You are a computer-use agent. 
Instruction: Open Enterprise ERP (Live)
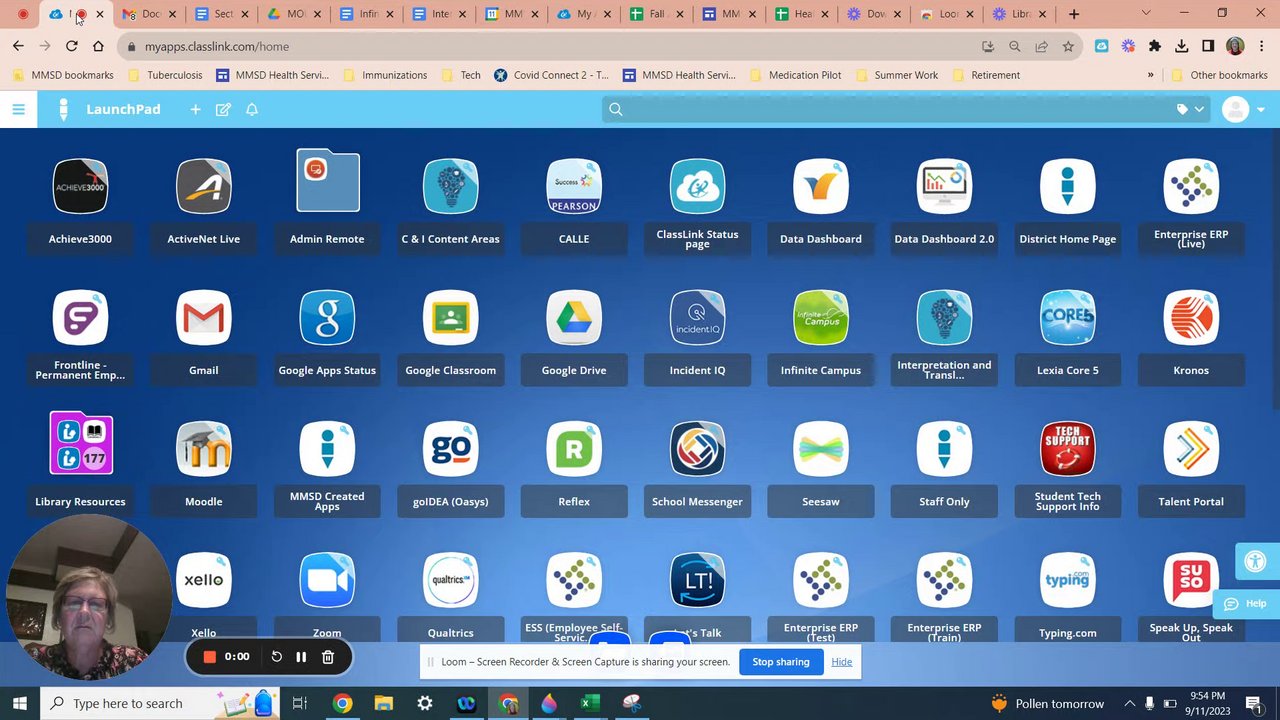tap(1191, 186)
